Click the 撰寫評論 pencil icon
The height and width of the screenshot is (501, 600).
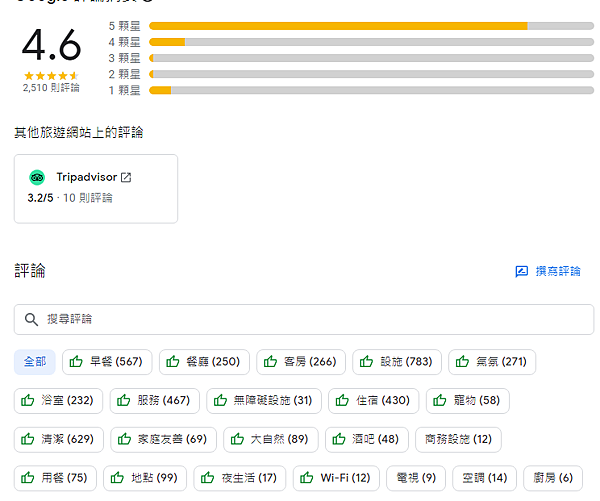(x=521, y=272)
